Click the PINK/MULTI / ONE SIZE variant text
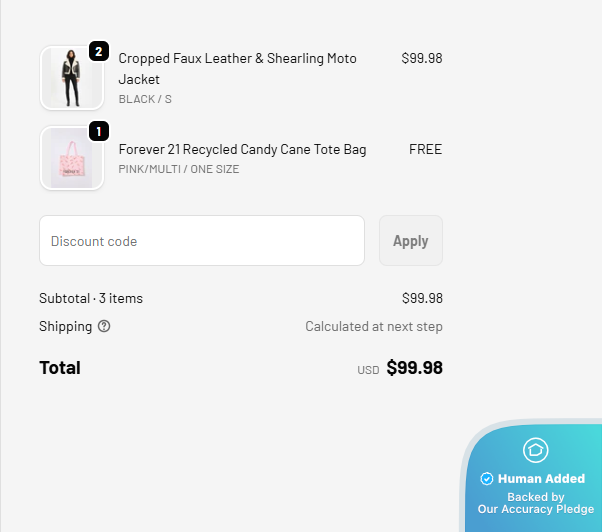 tap(178, 169)
